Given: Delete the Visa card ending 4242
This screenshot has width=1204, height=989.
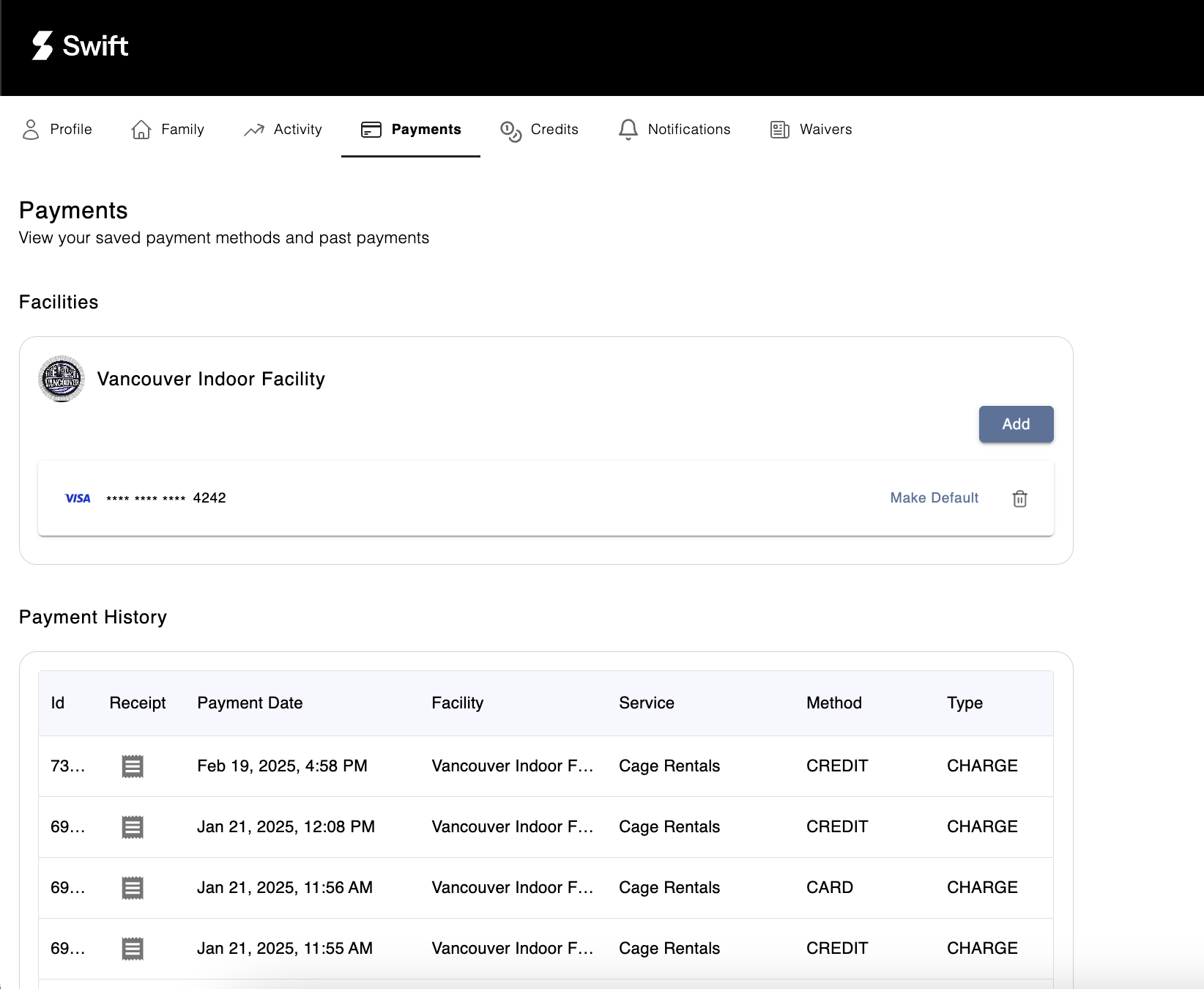Looking at the screenshot, I should tap(1019, 499).
